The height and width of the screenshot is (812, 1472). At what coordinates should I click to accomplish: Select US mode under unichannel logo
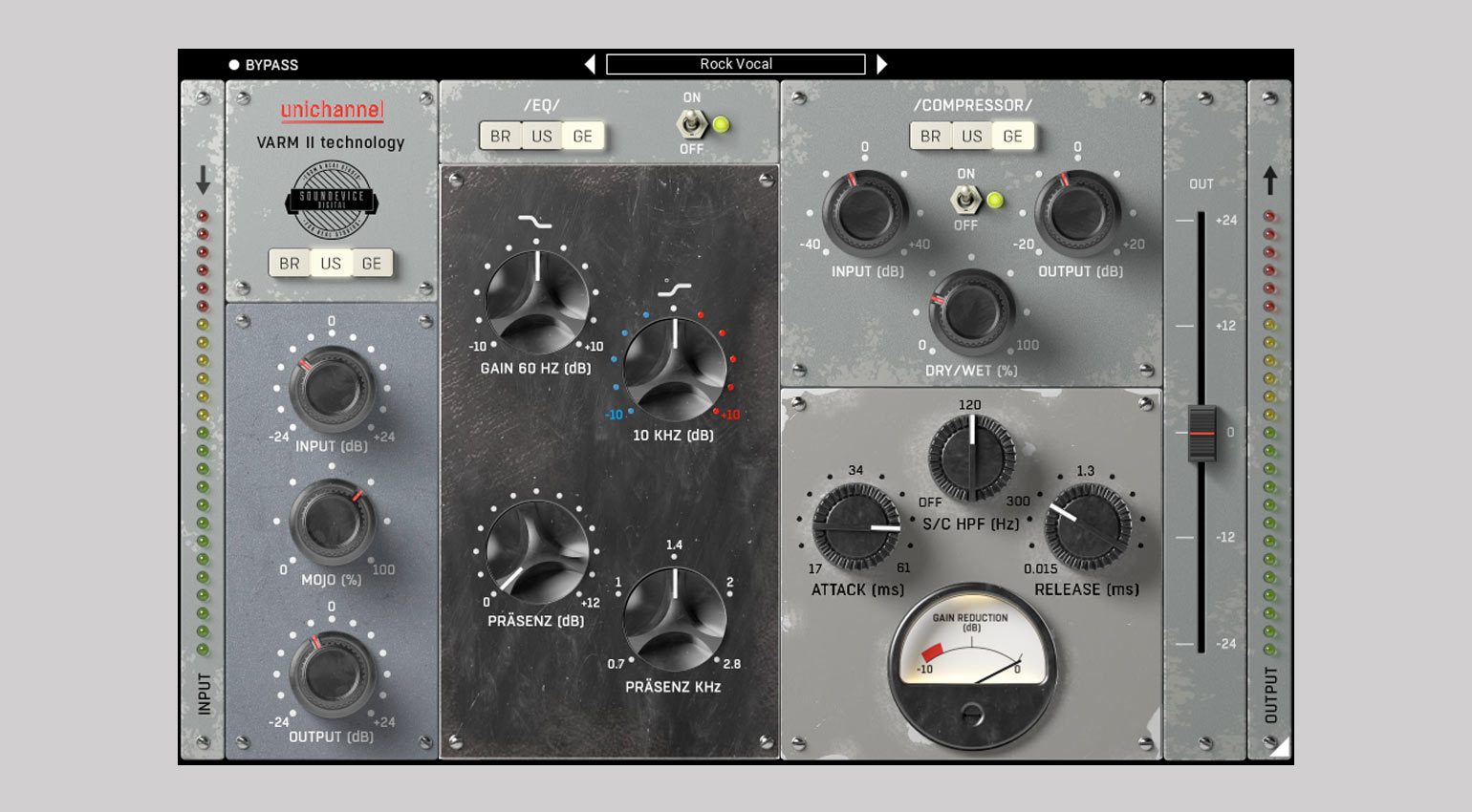331,264
